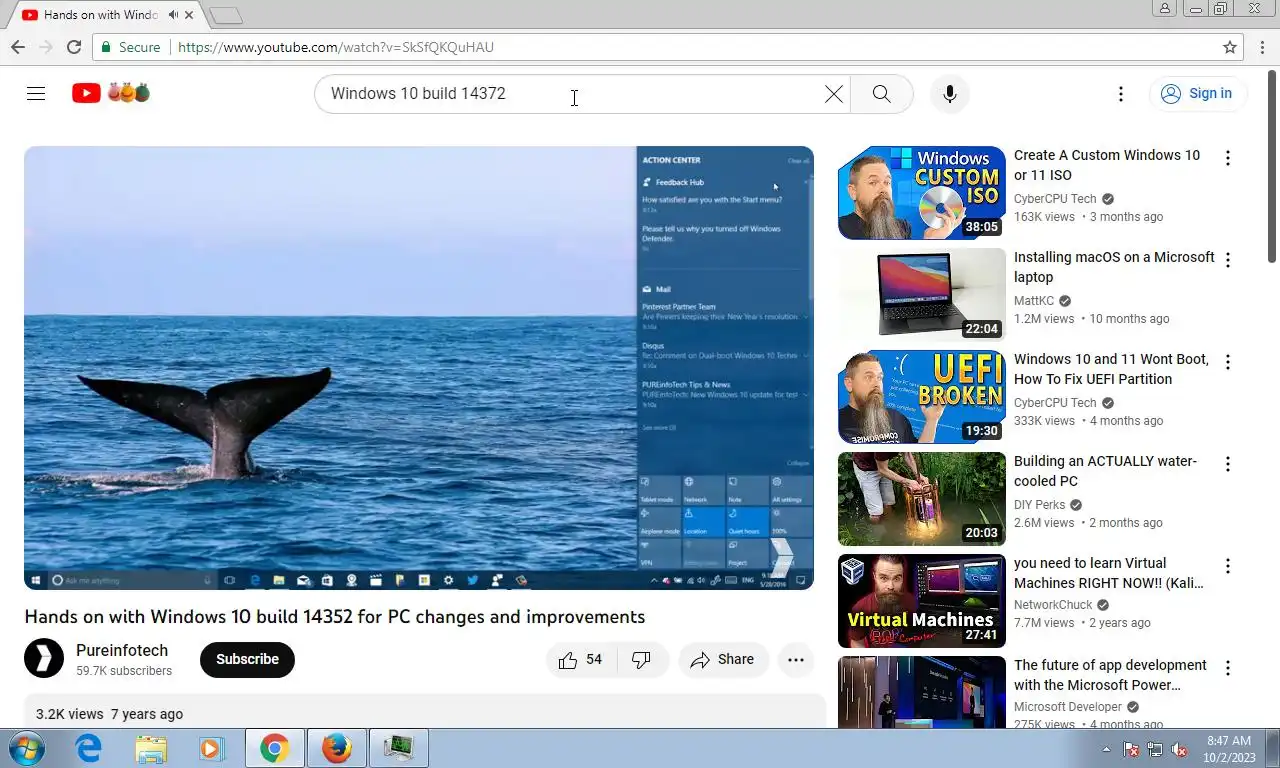1280x768 pixels.
Task: Submit search with magnifier button
Action: tap(881, 93)
